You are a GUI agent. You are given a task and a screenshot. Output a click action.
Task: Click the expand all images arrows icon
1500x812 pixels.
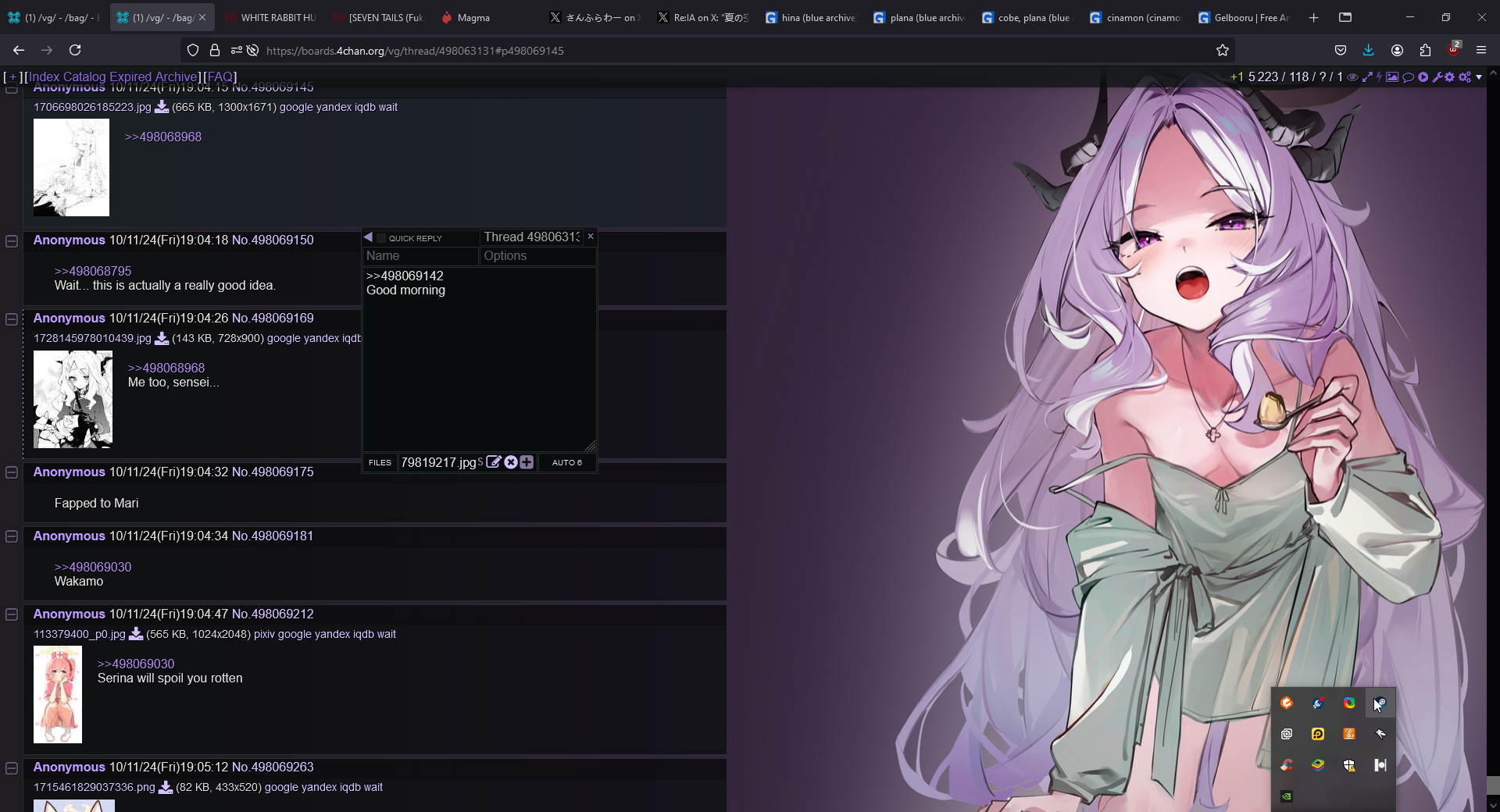[1366, 77]
